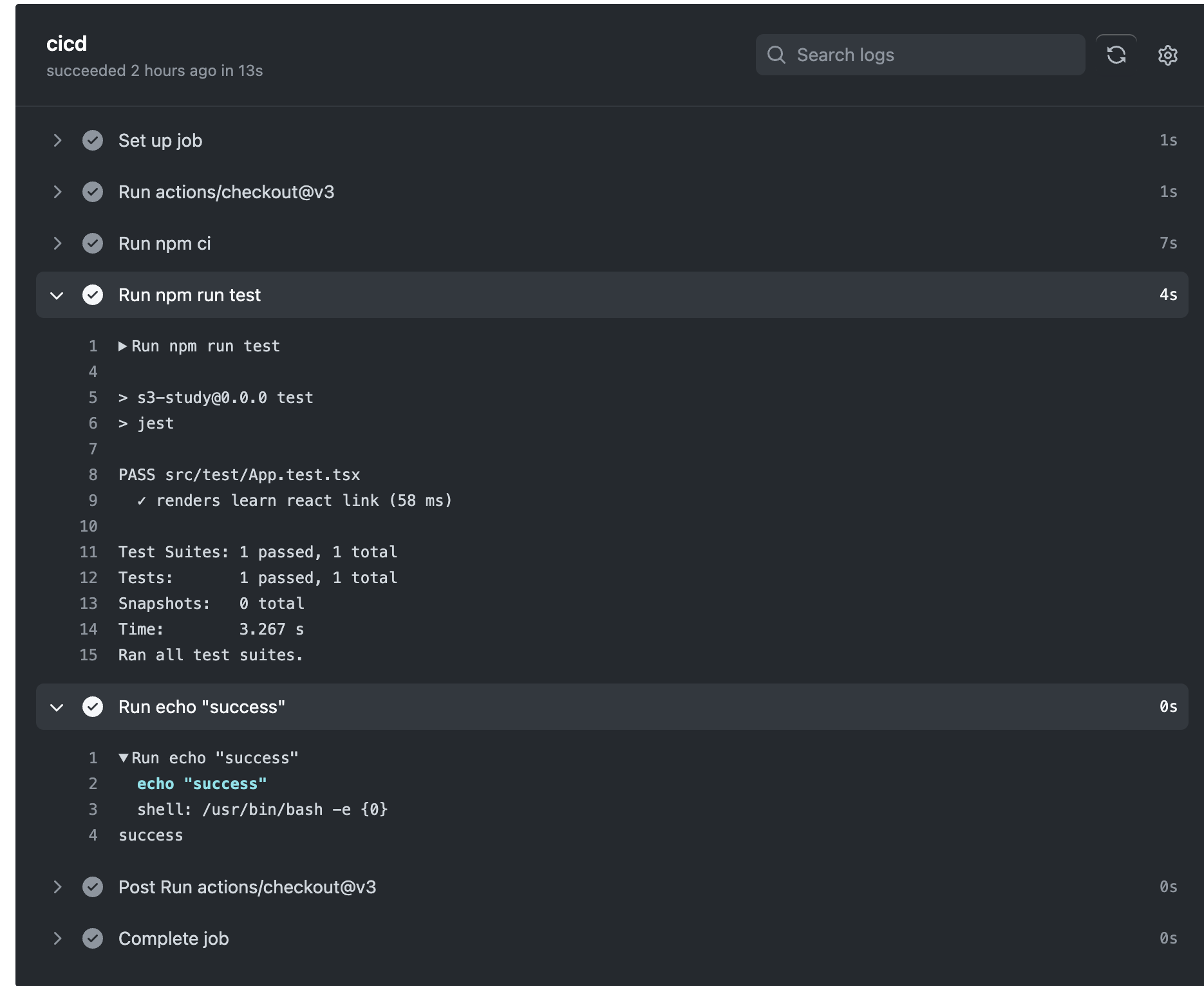Expand the Run npm ci step
Viewport: 1204px width, 986px height.
pyautogui.click(x=57, y=243)
